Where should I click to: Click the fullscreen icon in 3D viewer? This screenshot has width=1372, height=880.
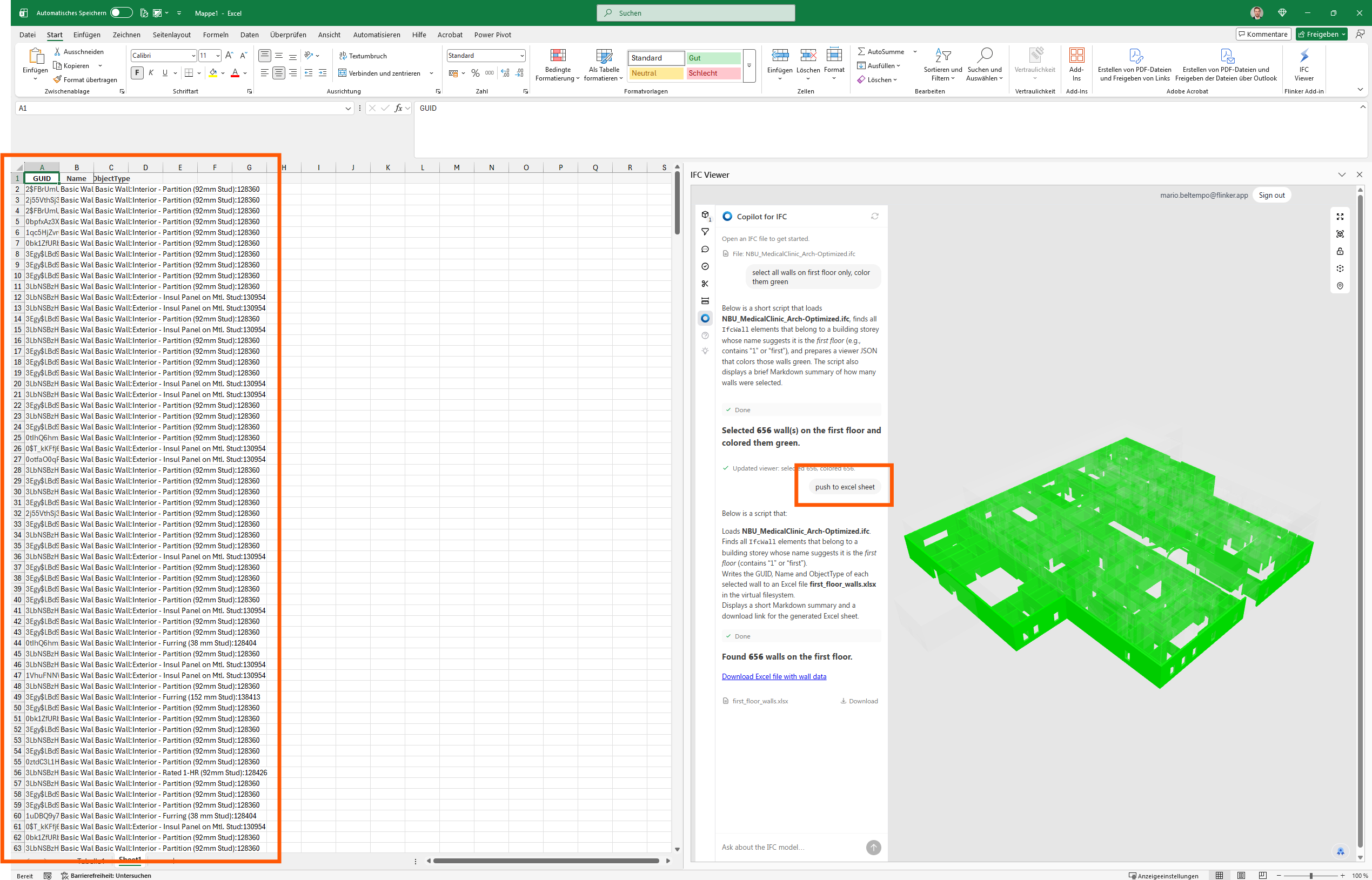1340,217
